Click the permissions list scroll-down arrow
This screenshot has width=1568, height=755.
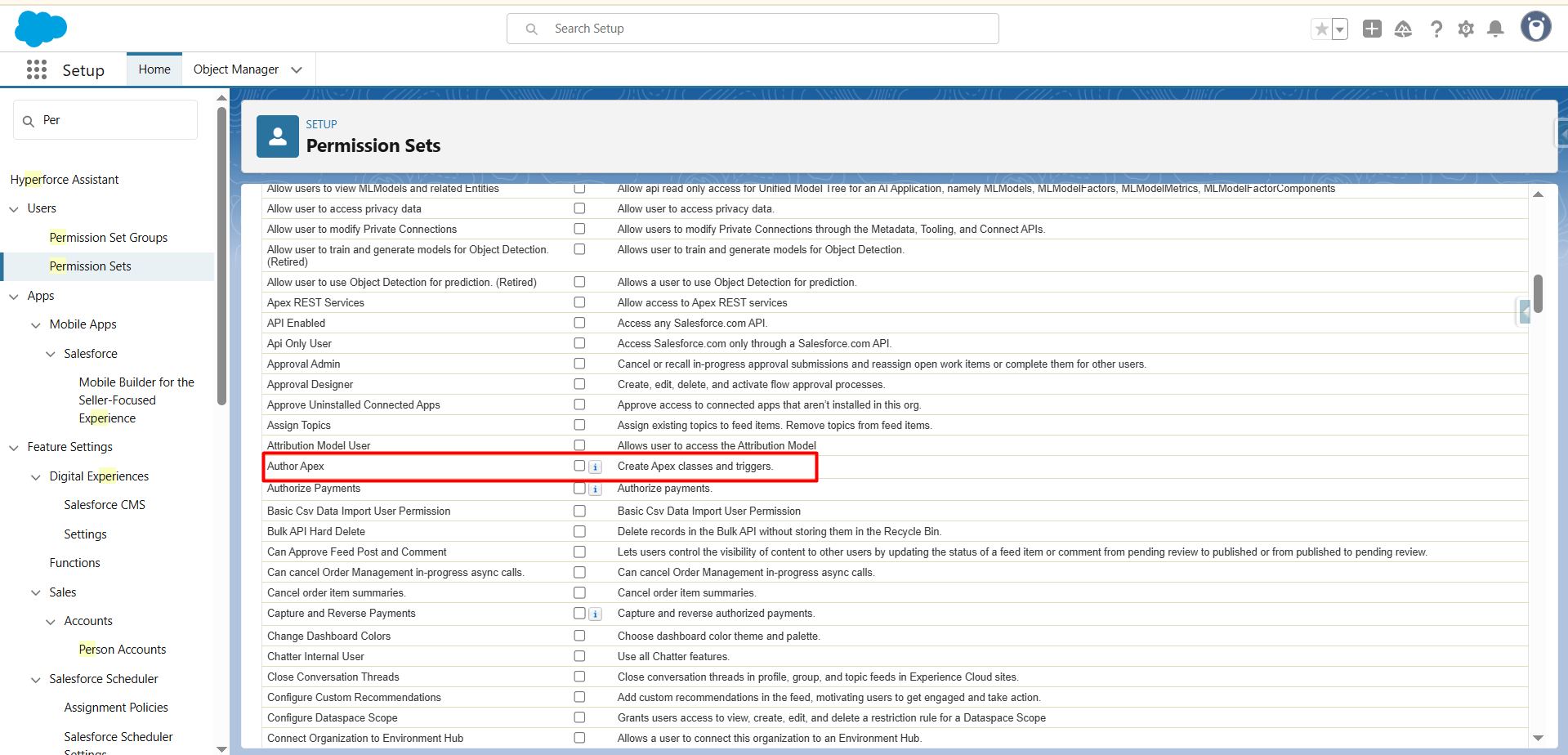(1538, 738)
